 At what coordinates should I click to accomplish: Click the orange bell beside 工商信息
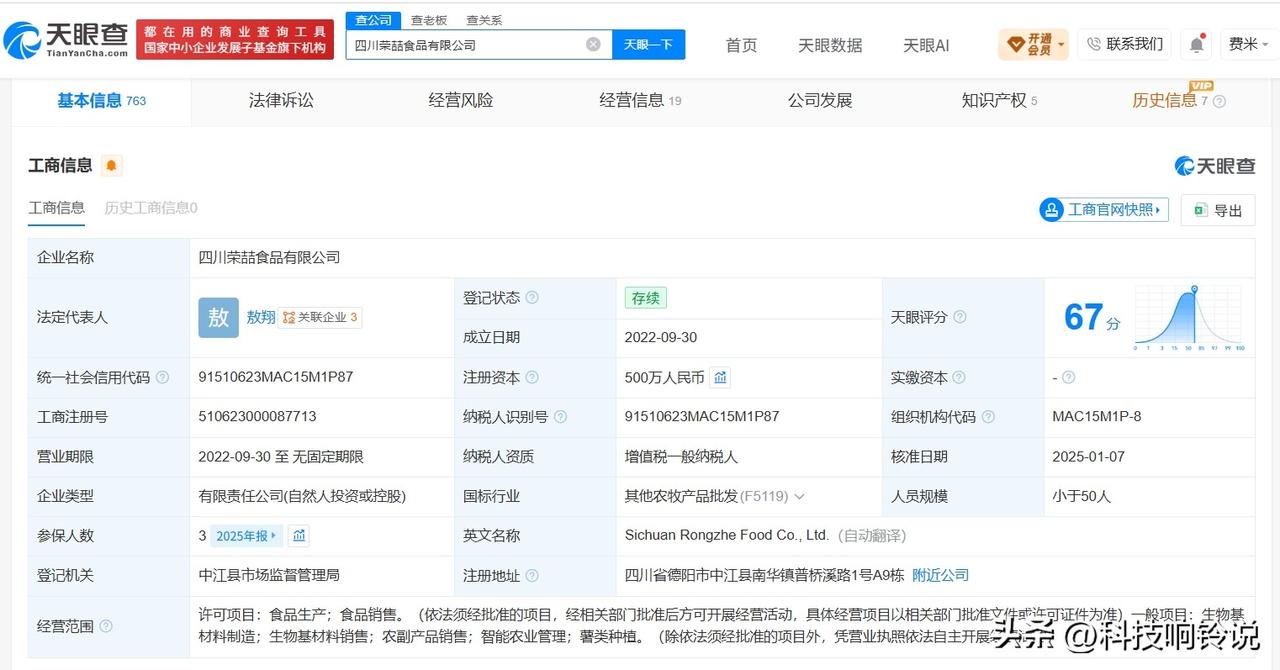coord(111,165)
